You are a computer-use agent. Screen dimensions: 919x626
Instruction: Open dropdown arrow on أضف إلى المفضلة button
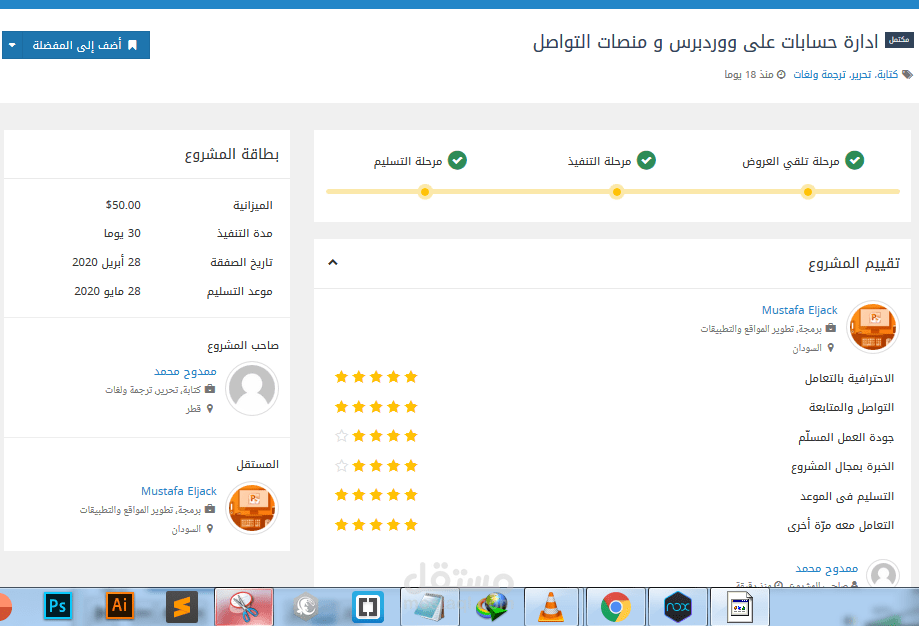click(13, 44)
